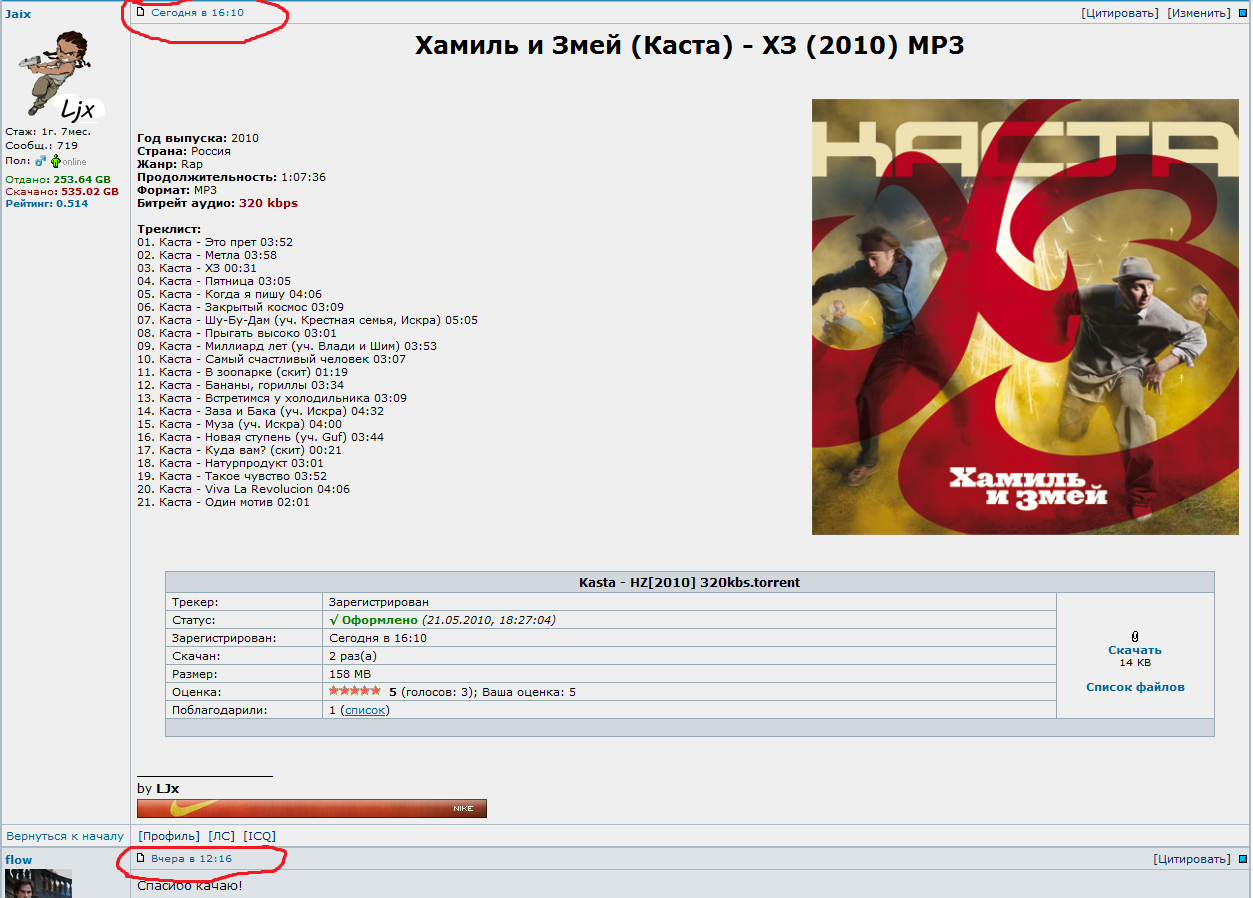Click Цитировать on flow's post
The height and width of the screenshot is (898, 1253).
pos(1192,859)
